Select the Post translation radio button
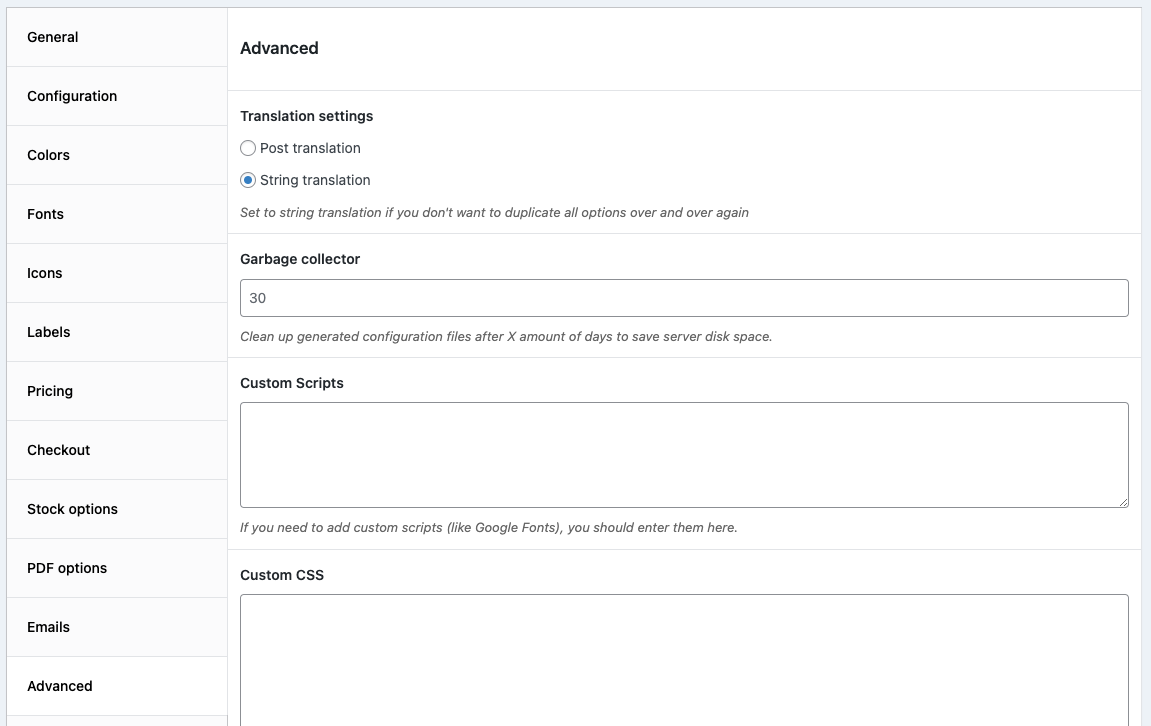 point(248,148)
